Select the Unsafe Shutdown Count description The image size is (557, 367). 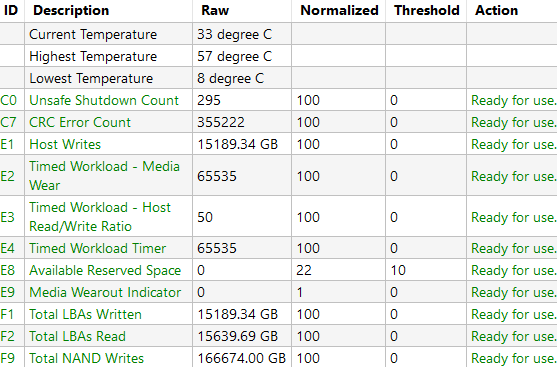pos(104,101)
